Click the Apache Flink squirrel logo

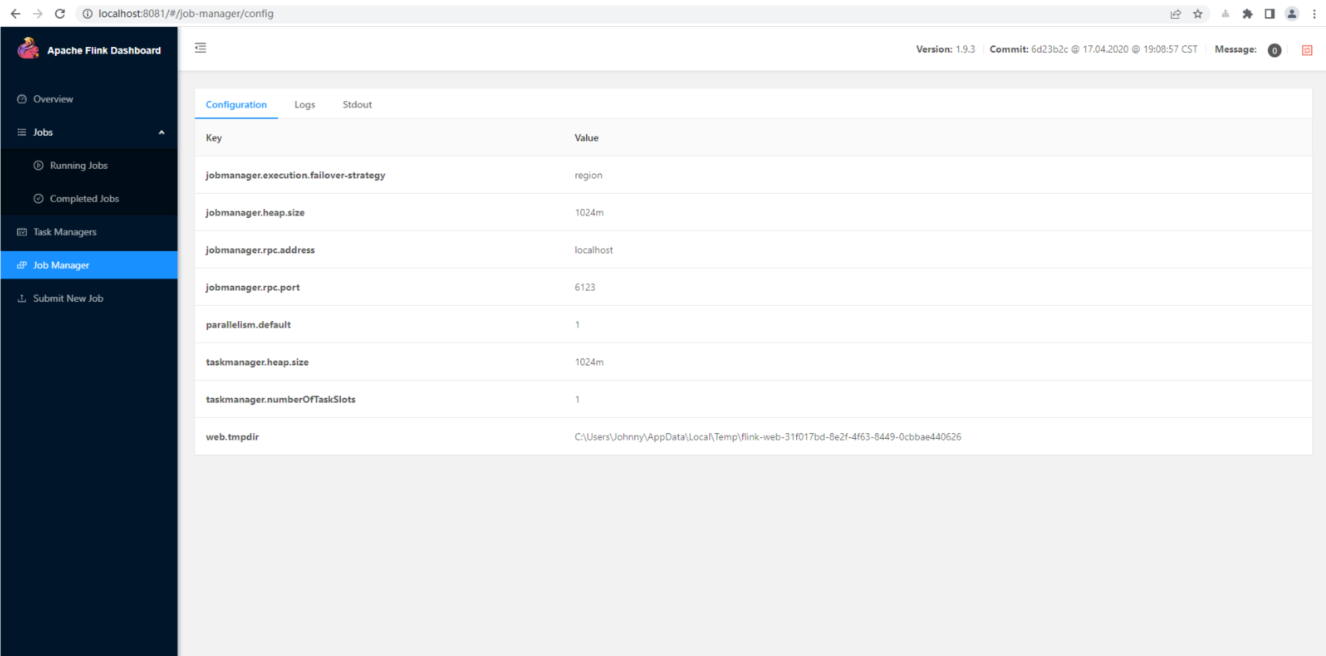pos(28,49)
